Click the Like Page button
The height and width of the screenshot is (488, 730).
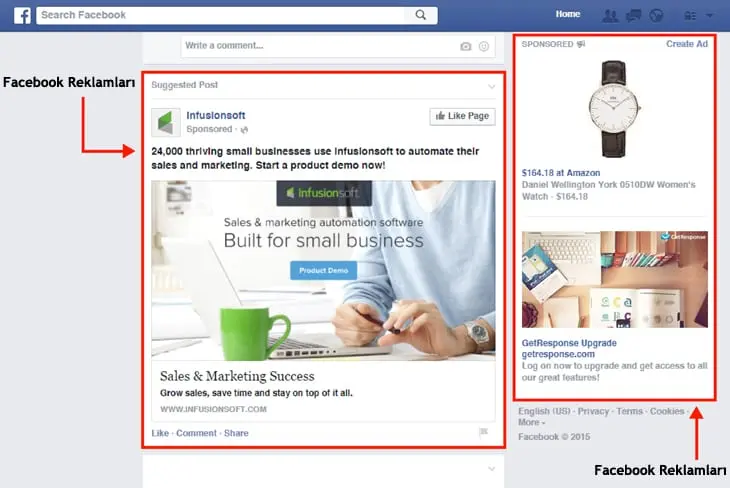tap(462, 116)
